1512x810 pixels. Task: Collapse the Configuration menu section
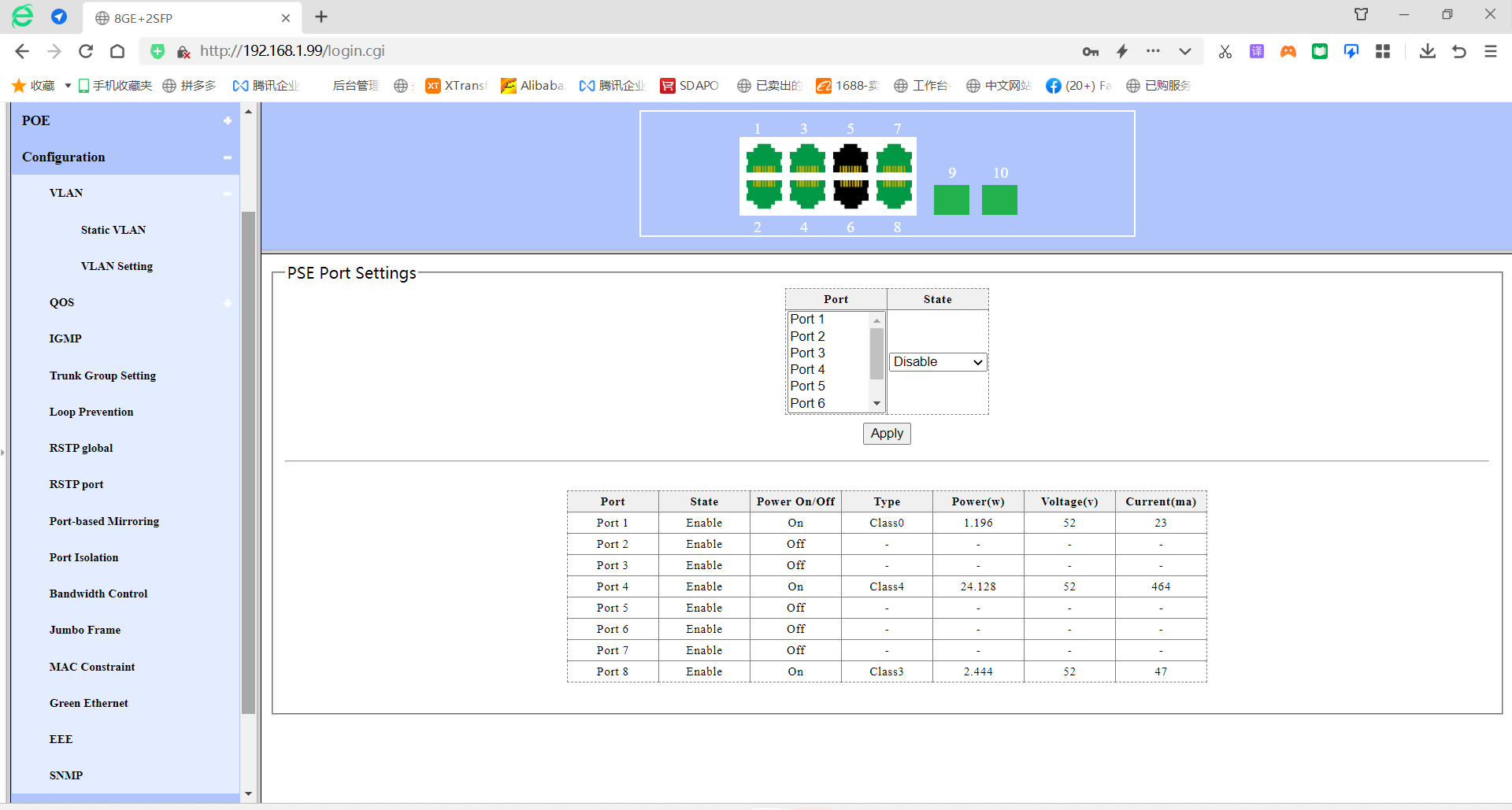click(228, 157)
